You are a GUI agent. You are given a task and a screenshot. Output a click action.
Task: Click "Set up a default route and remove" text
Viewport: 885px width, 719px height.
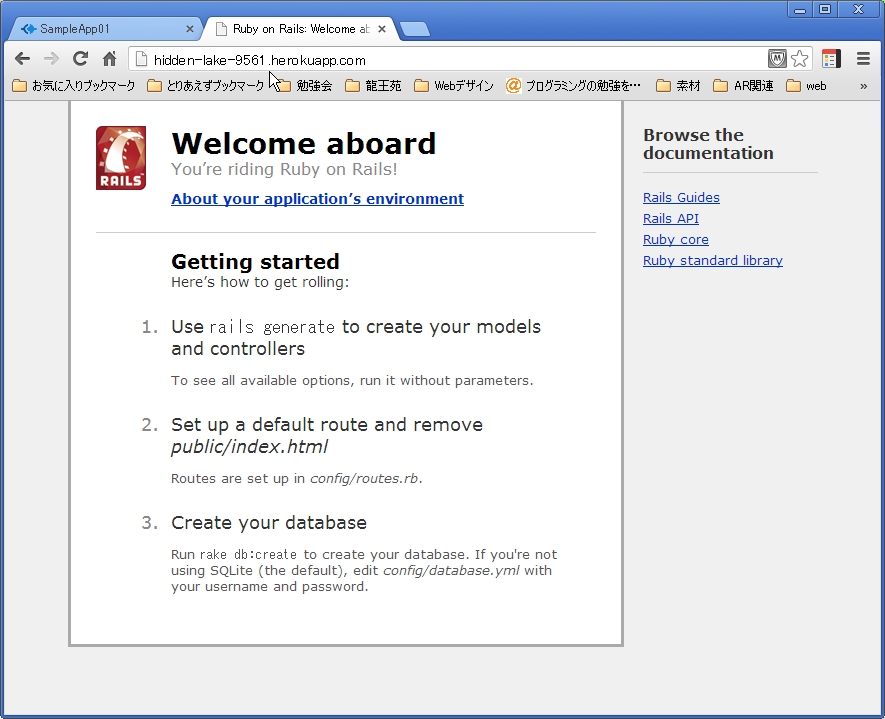coord(327,424)
